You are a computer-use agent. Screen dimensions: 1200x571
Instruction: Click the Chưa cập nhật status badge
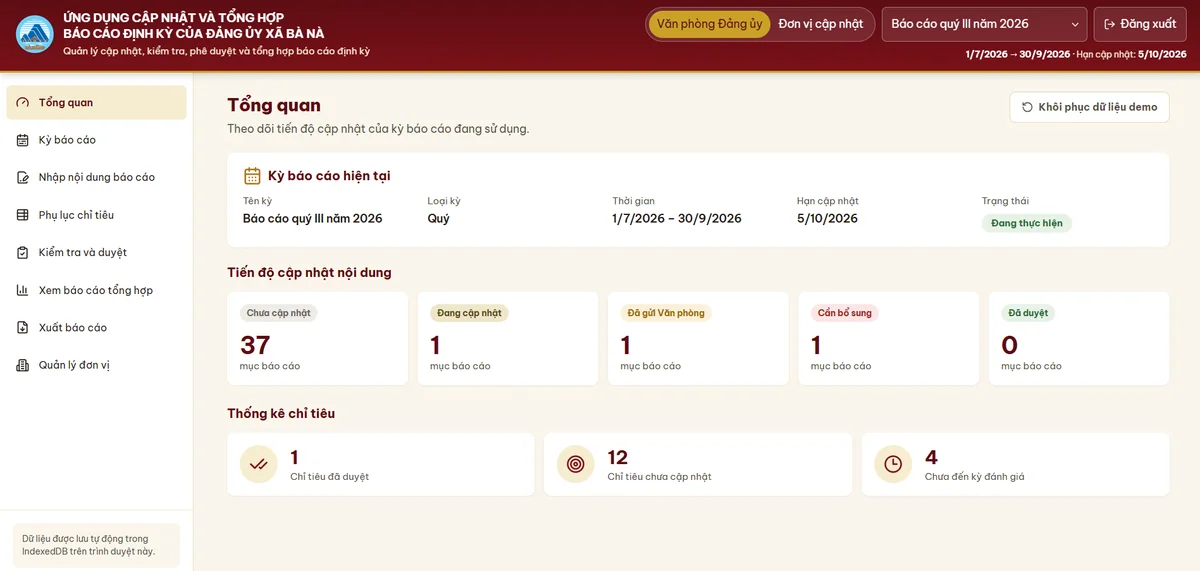click(279, 313)
